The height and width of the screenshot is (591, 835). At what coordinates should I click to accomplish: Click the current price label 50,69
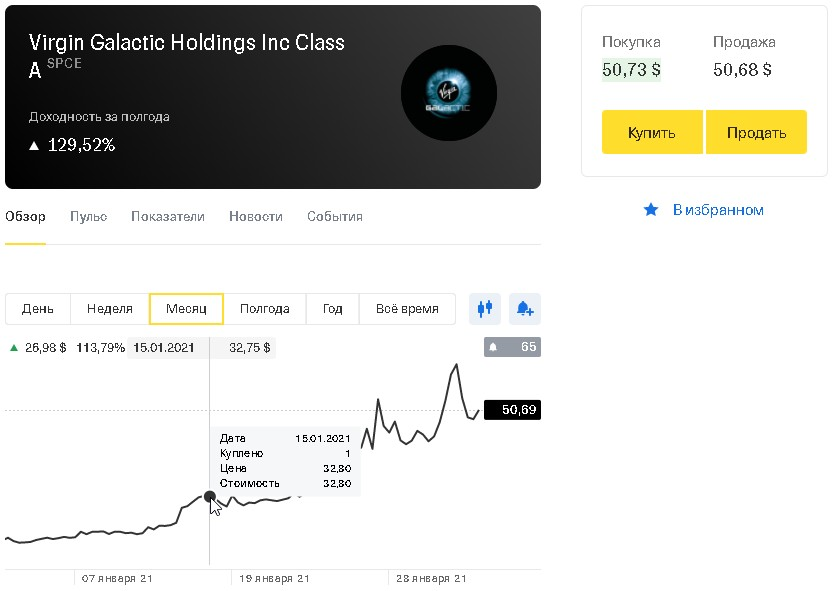point(512,409)
